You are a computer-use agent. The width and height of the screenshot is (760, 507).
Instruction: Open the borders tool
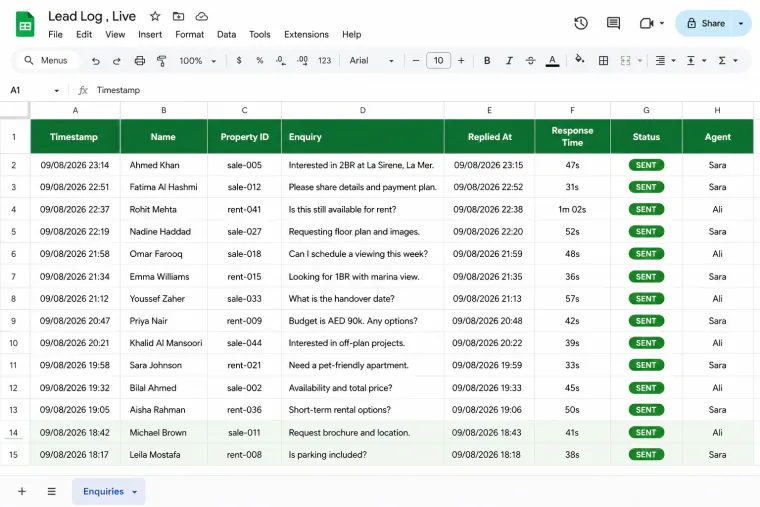[x=603, y=61]
